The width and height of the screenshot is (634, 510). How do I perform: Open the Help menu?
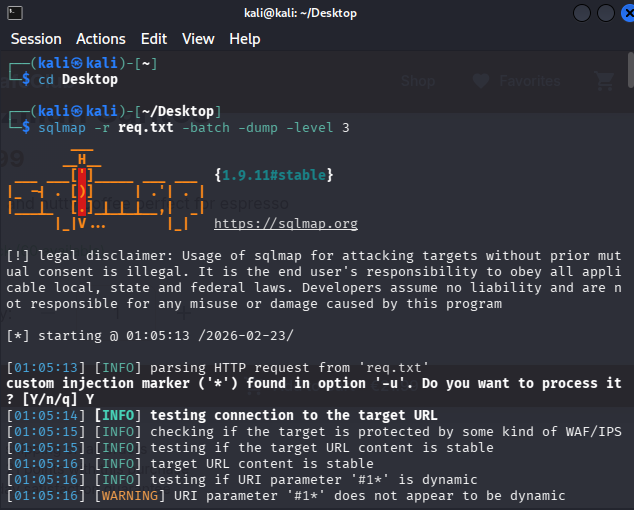tap(244, 39)
